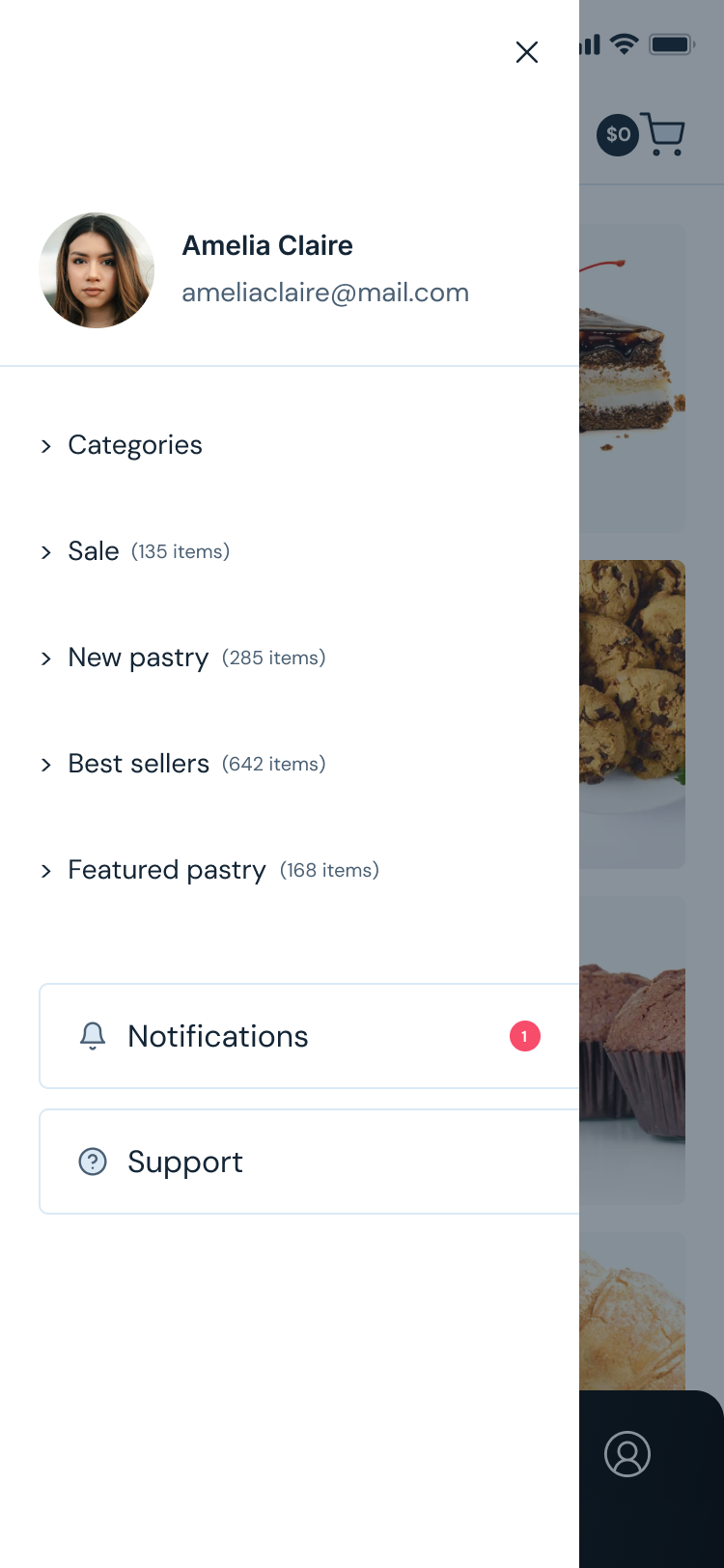Open the shopping cart icon
The height and width of the screenshot is (1568, 724).
[663, 135]
